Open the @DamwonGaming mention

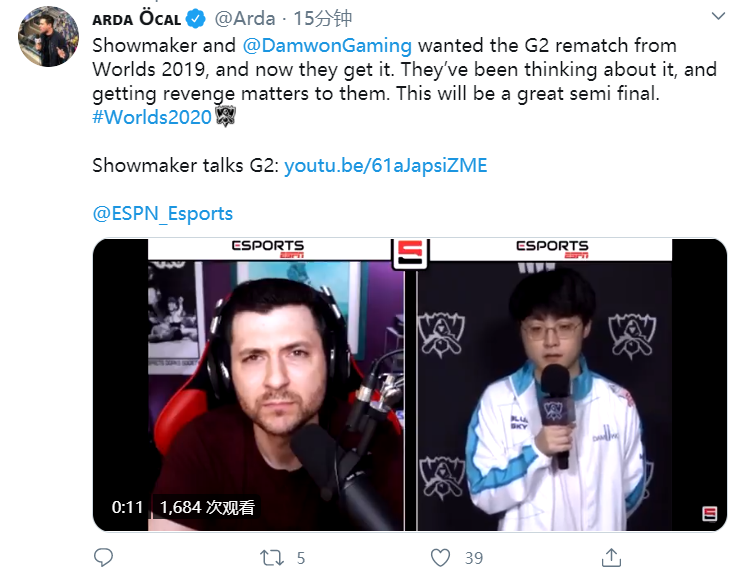tap(327, 45)
